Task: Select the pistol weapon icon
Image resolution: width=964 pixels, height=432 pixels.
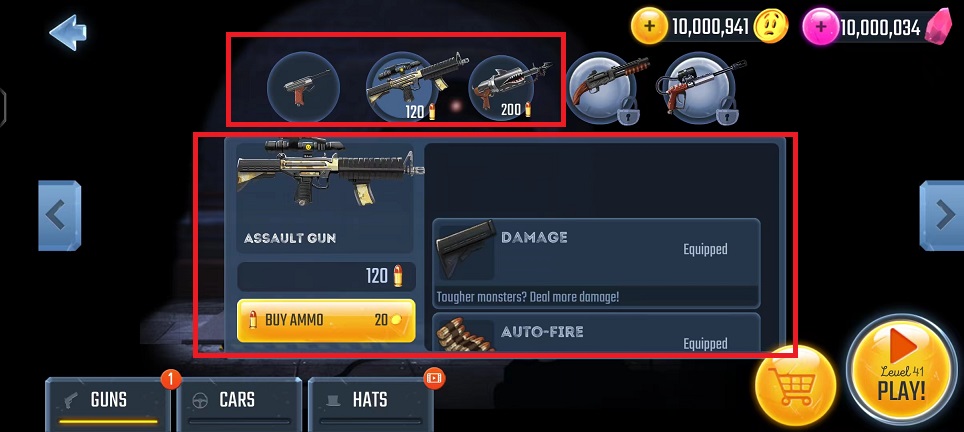Action: coord(303,87)
